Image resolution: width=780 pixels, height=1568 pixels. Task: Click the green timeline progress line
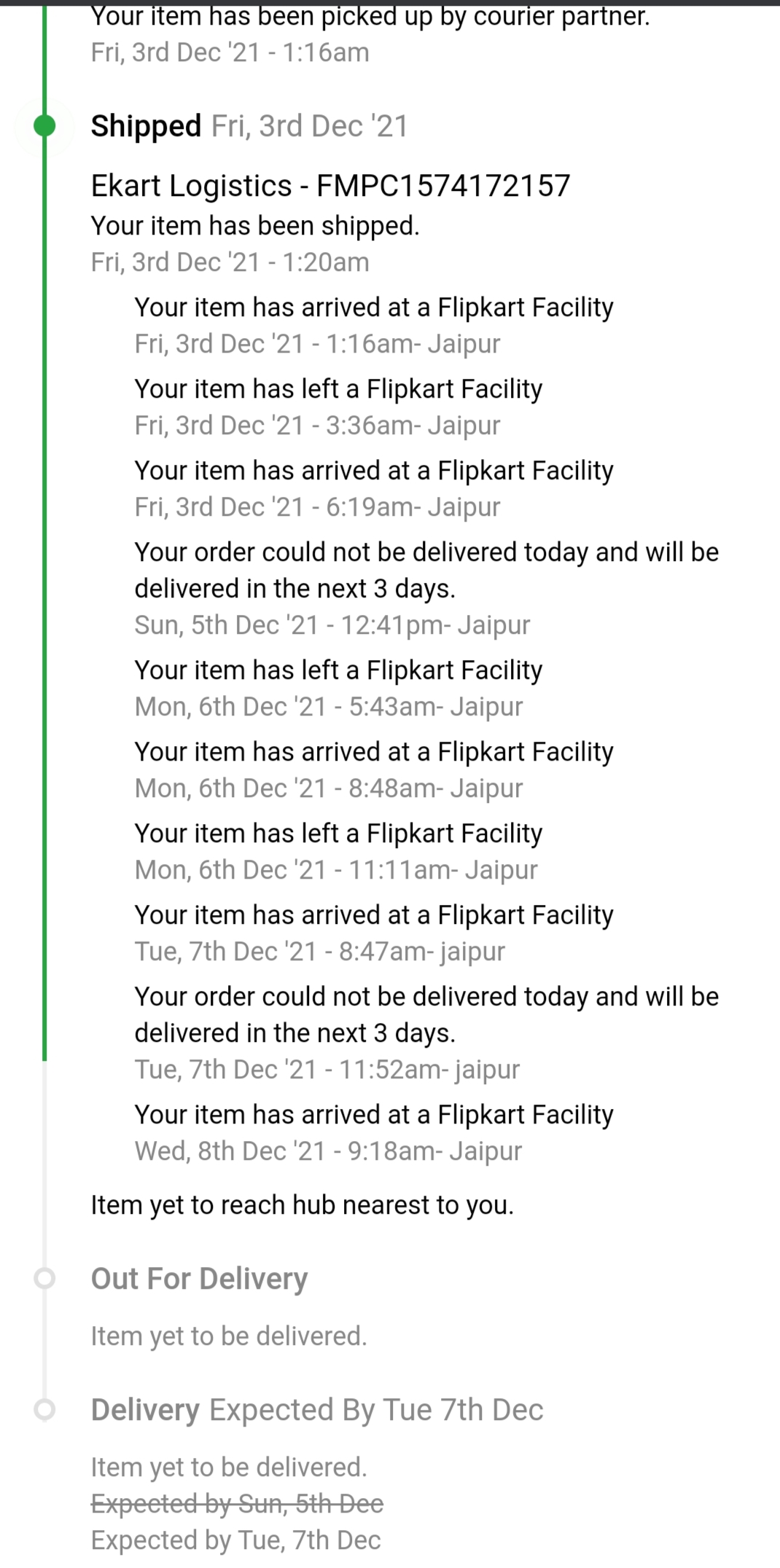(44, 583)
